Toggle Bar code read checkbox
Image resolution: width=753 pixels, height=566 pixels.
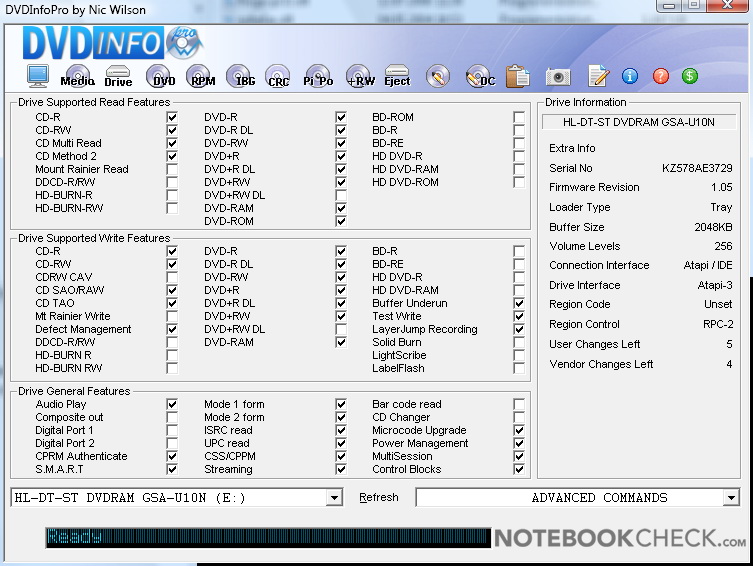[519, 404]
